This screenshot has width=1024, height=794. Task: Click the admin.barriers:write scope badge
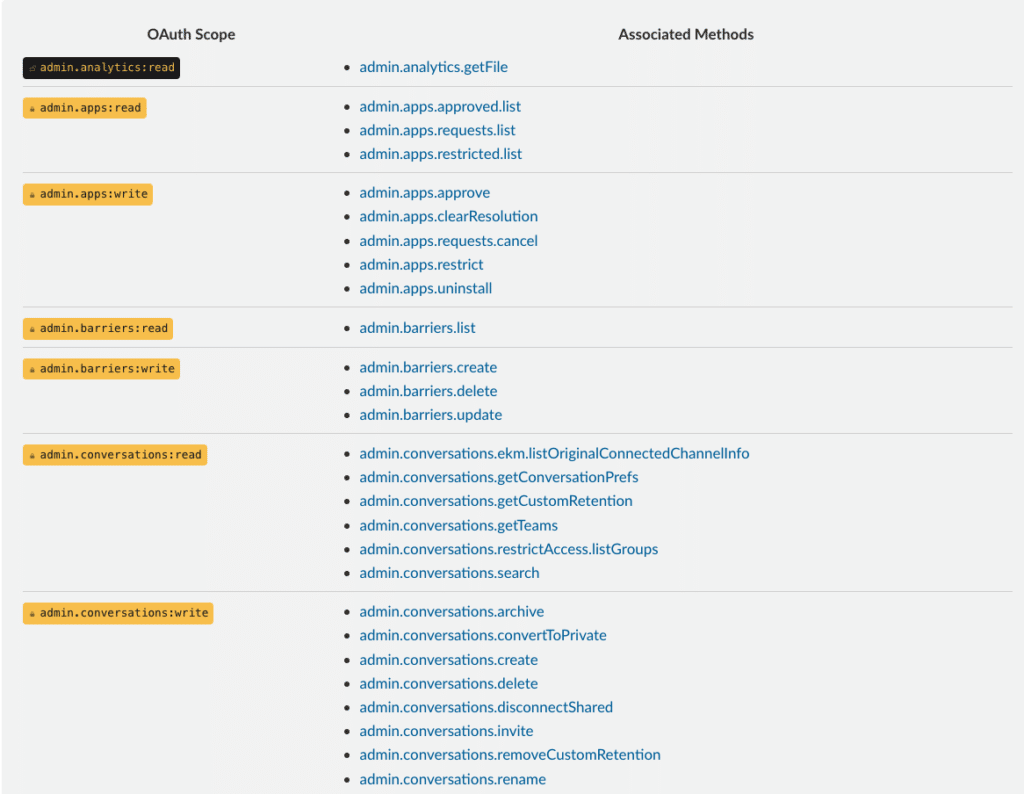click(x=101, y=369)
